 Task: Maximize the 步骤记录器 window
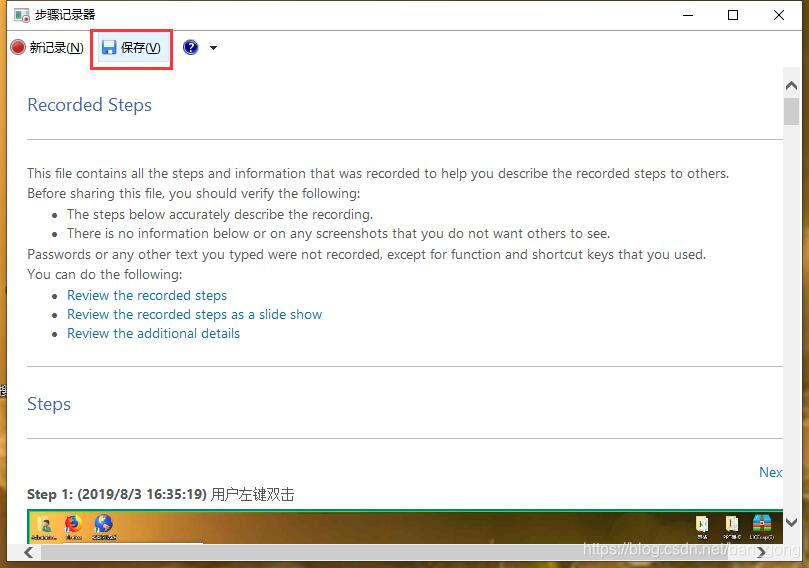pos(733,15)
